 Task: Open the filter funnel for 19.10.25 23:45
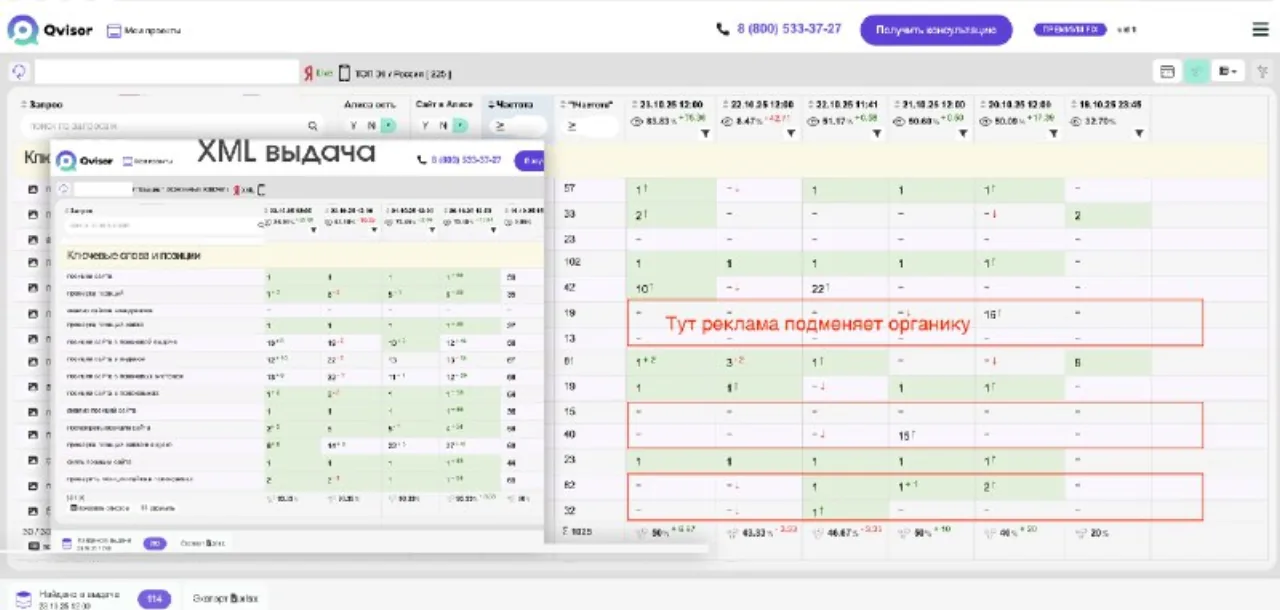pos(1140,133)
